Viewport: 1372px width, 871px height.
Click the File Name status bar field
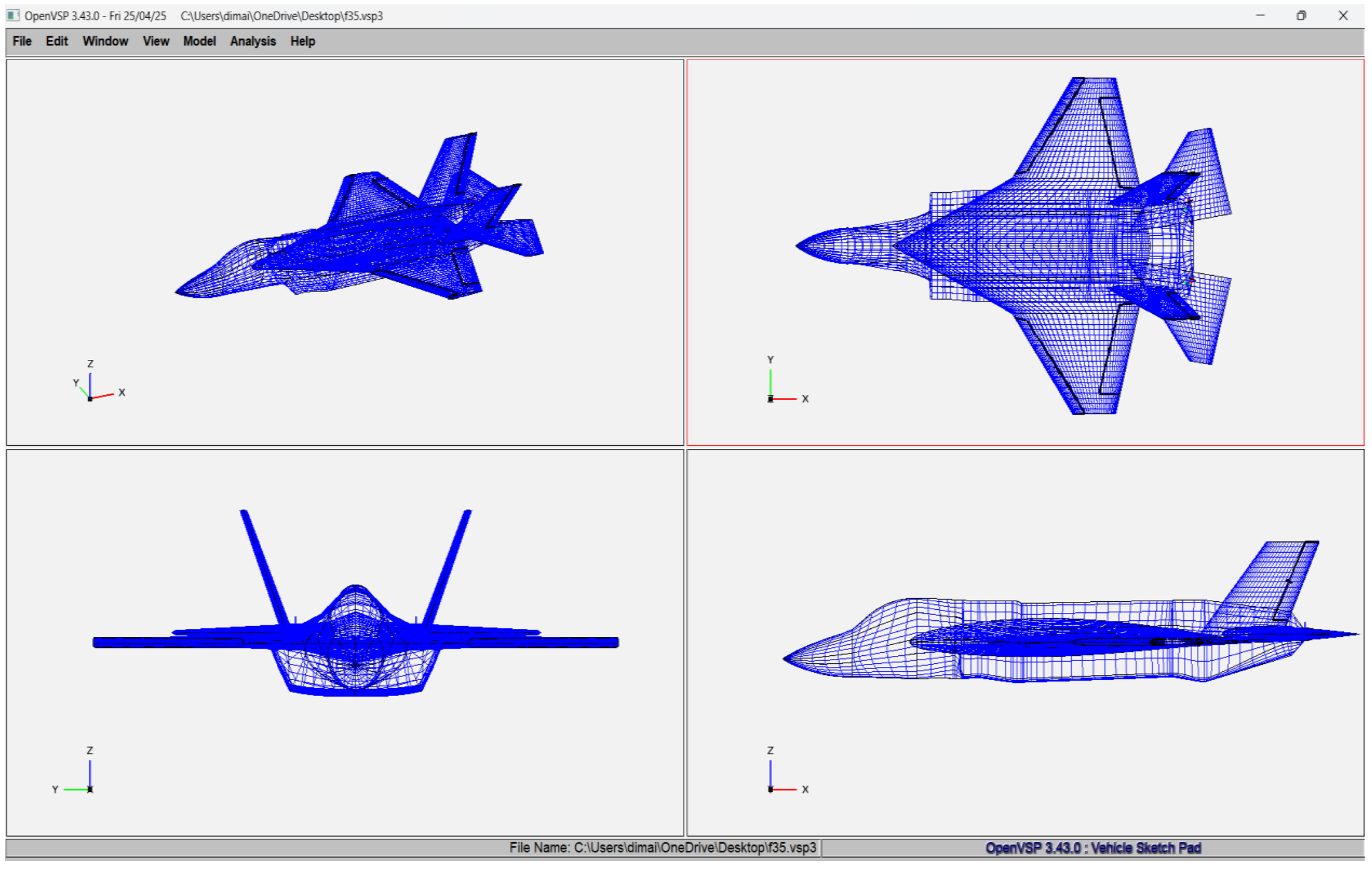click(x=662, y=848)
